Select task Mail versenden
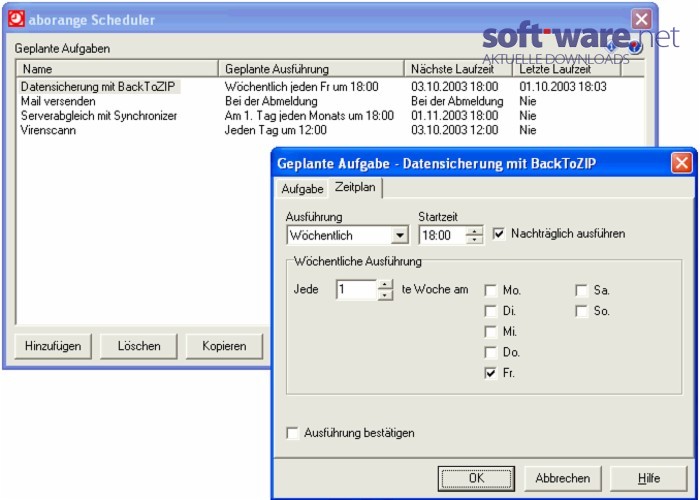 pyautogui.click(x=58, y=101)
